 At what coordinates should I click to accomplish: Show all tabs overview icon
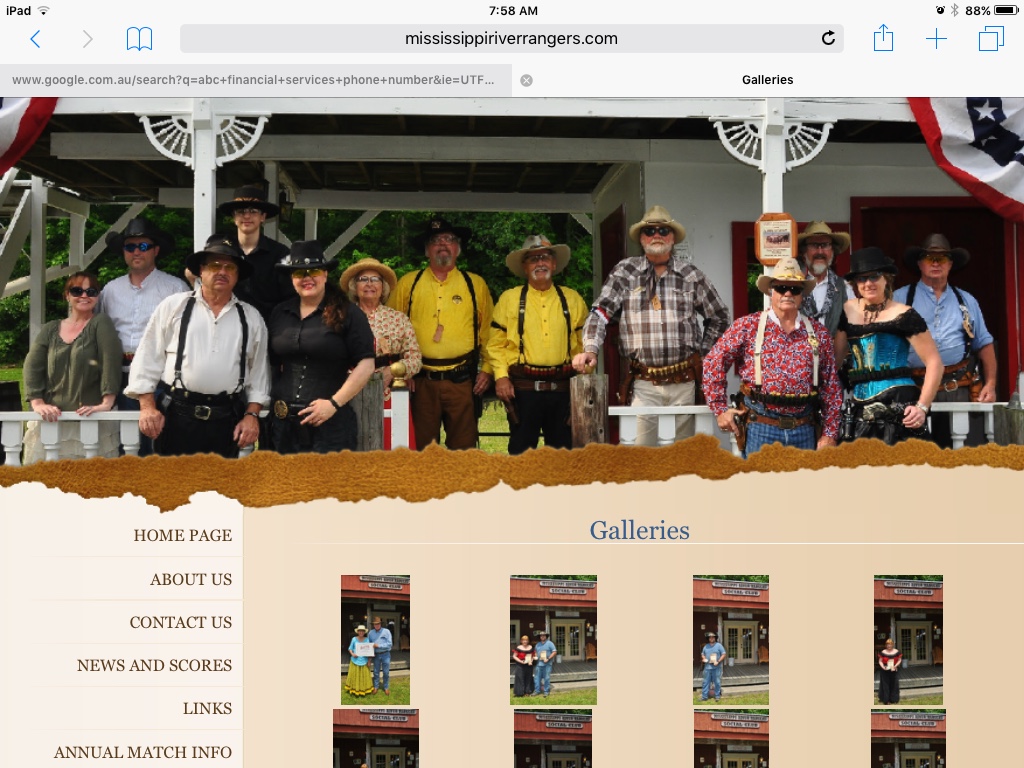pos(991,39)
